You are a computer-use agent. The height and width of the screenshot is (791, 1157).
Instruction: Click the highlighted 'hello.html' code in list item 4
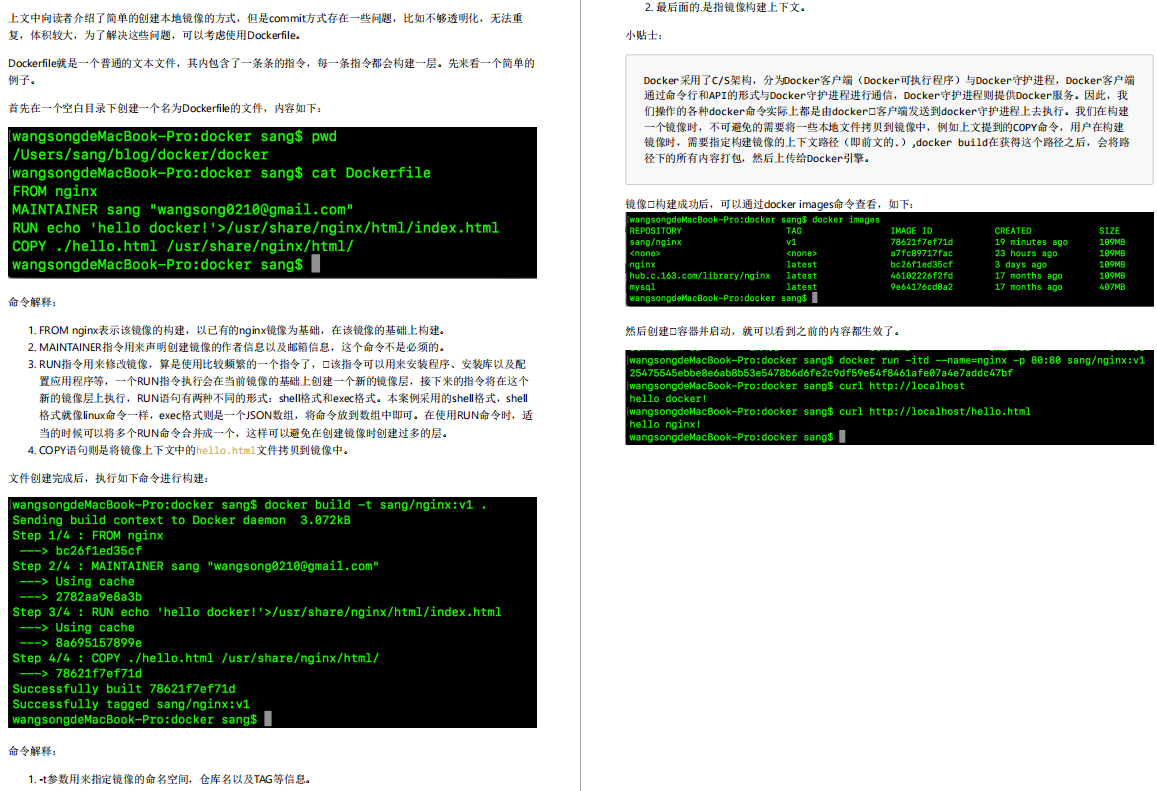coord(226,451)
